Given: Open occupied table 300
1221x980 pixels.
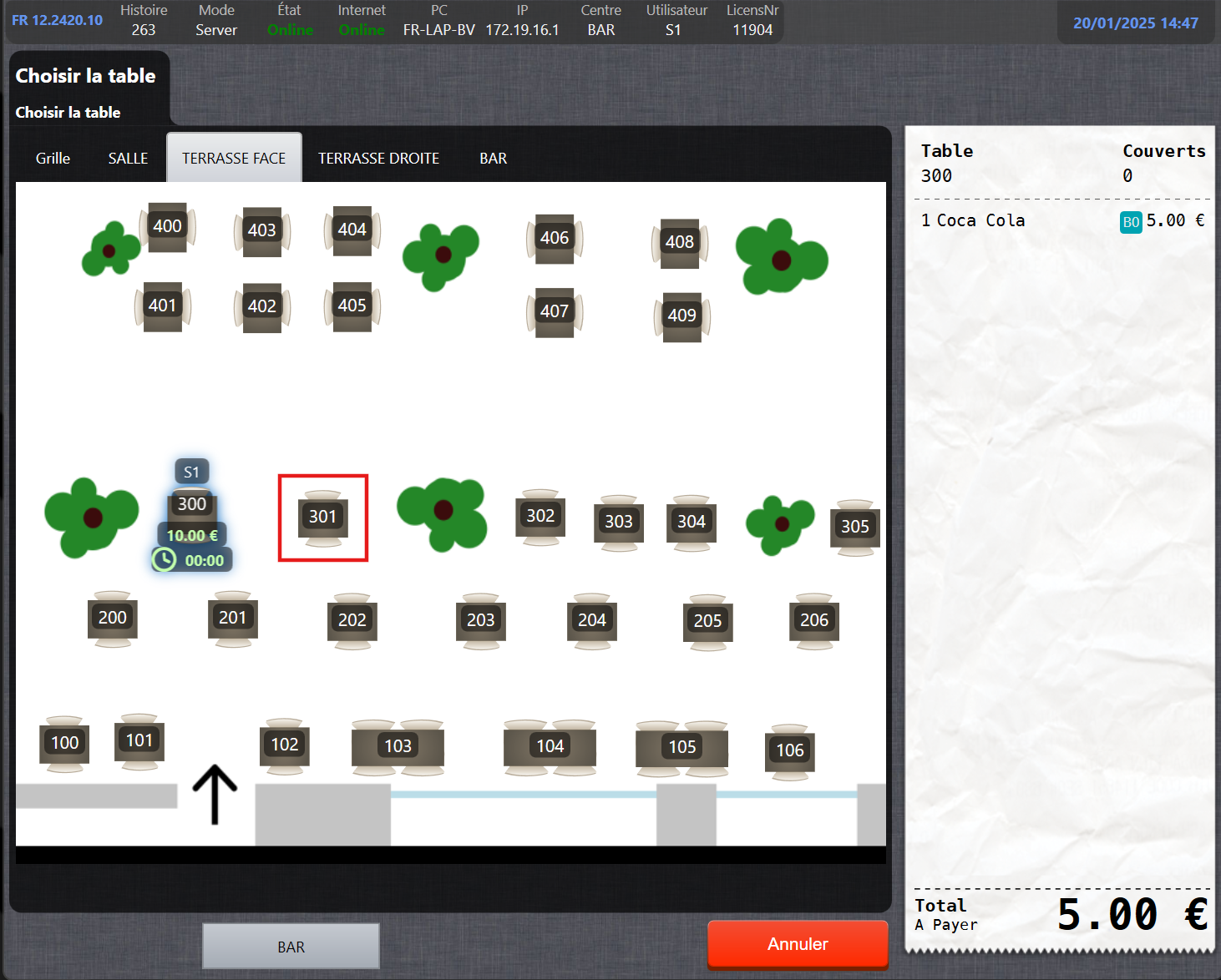Looking at the screenshot, I should tap(192, 504).
